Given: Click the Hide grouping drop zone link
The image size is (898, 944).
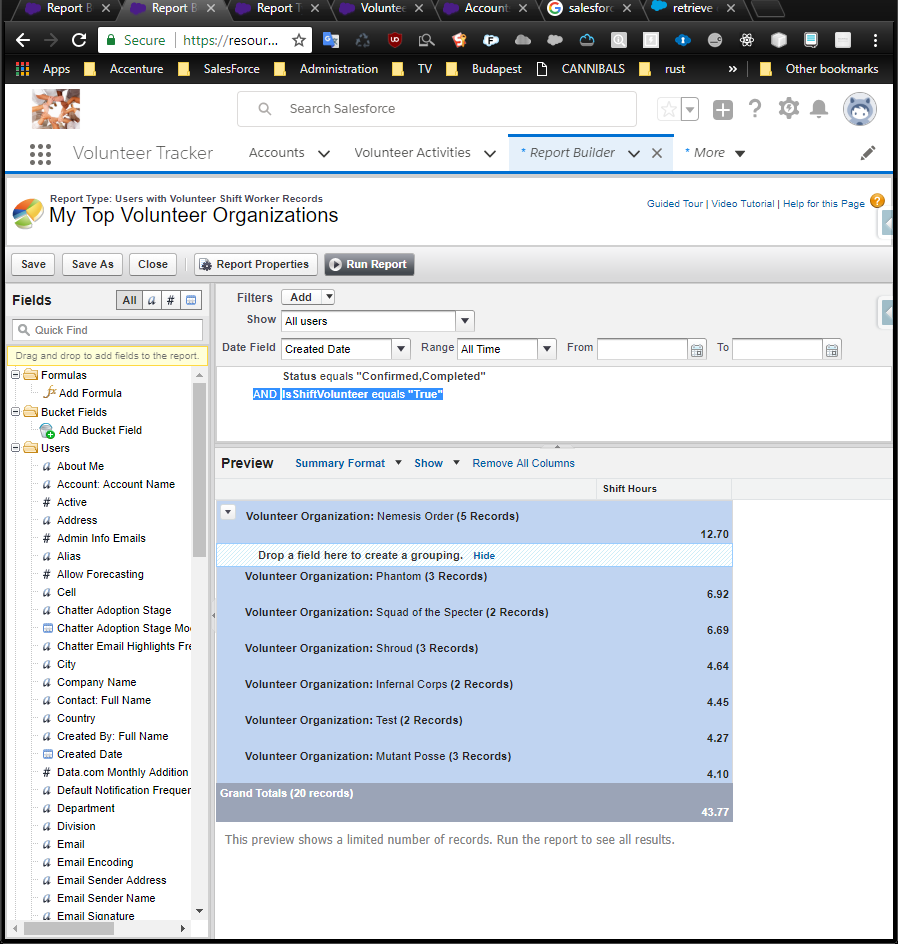Looking at the screenshot, I should (x=484, y=556).
